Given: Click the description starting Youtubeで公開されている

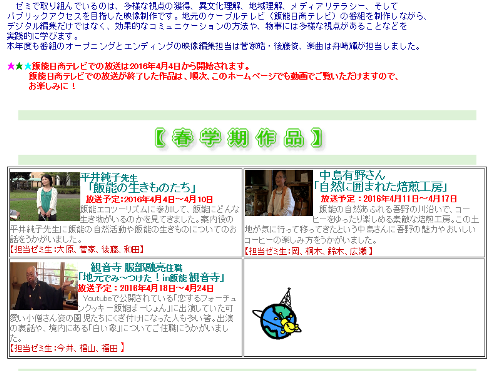Looking at the screenshot, I should pyautogui.click(x=123, y=318).
